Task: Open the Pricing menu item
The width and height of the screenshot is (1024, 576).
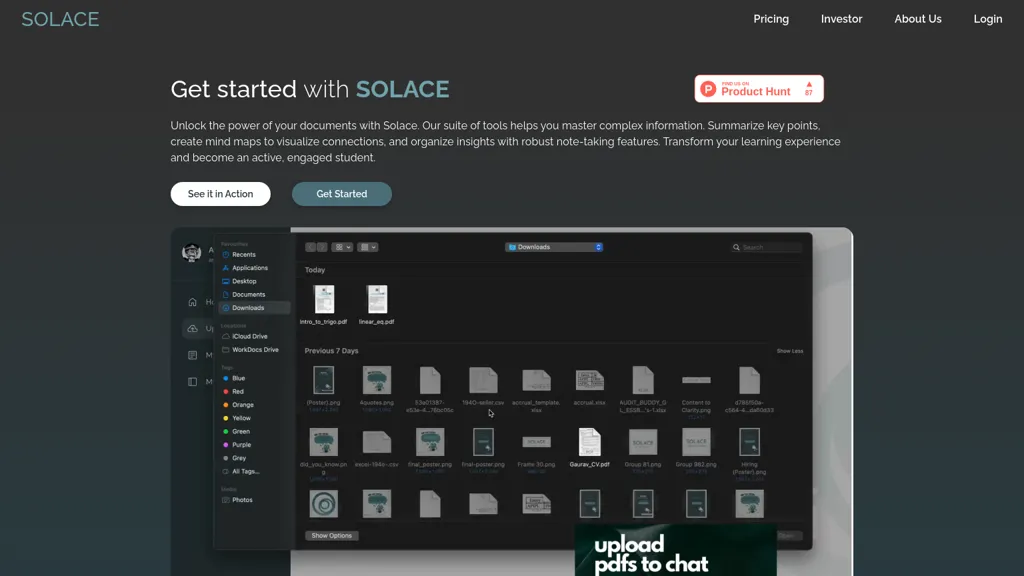Action: (771, 18)
